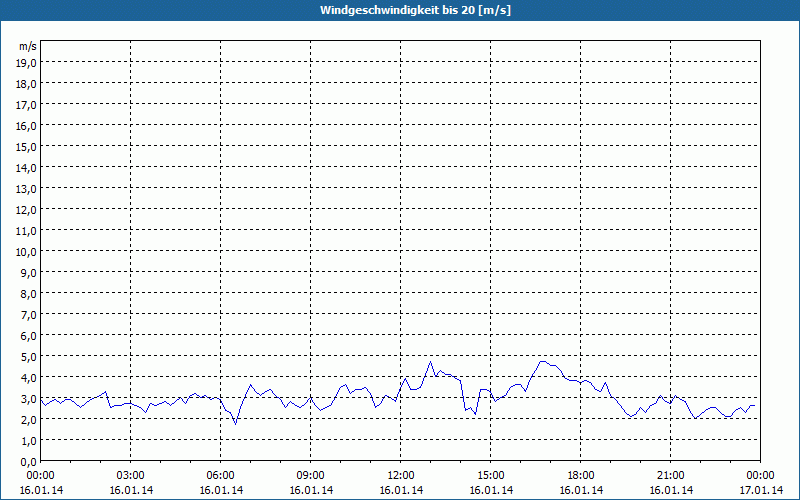Click the 8,0 y-axis label
Viewport: 800px width, 500px height.
coord(30,293)
